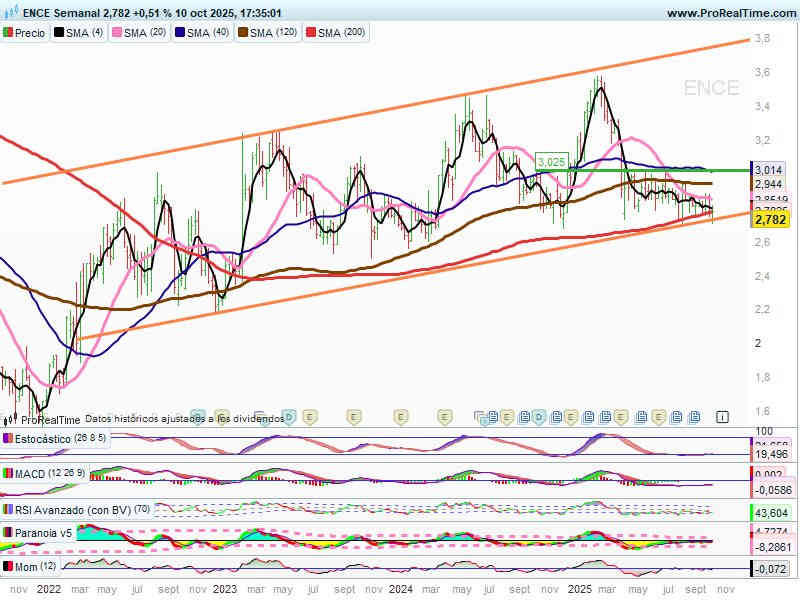Viewport: 800px width, 600px height.
Task: Select the SMA (40) legend label
Action: (202, 33)
